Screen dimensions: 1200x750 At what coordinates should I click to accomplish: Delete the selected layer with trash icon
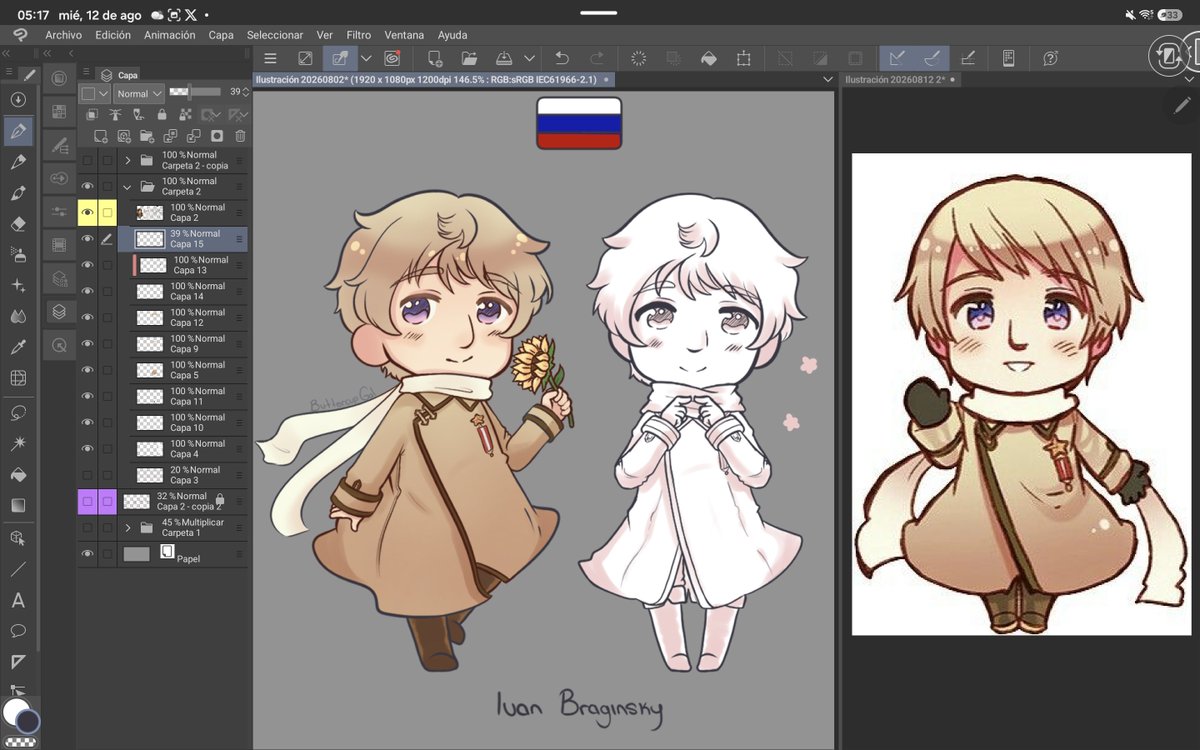pyautogui.click(x=240, y=136)
